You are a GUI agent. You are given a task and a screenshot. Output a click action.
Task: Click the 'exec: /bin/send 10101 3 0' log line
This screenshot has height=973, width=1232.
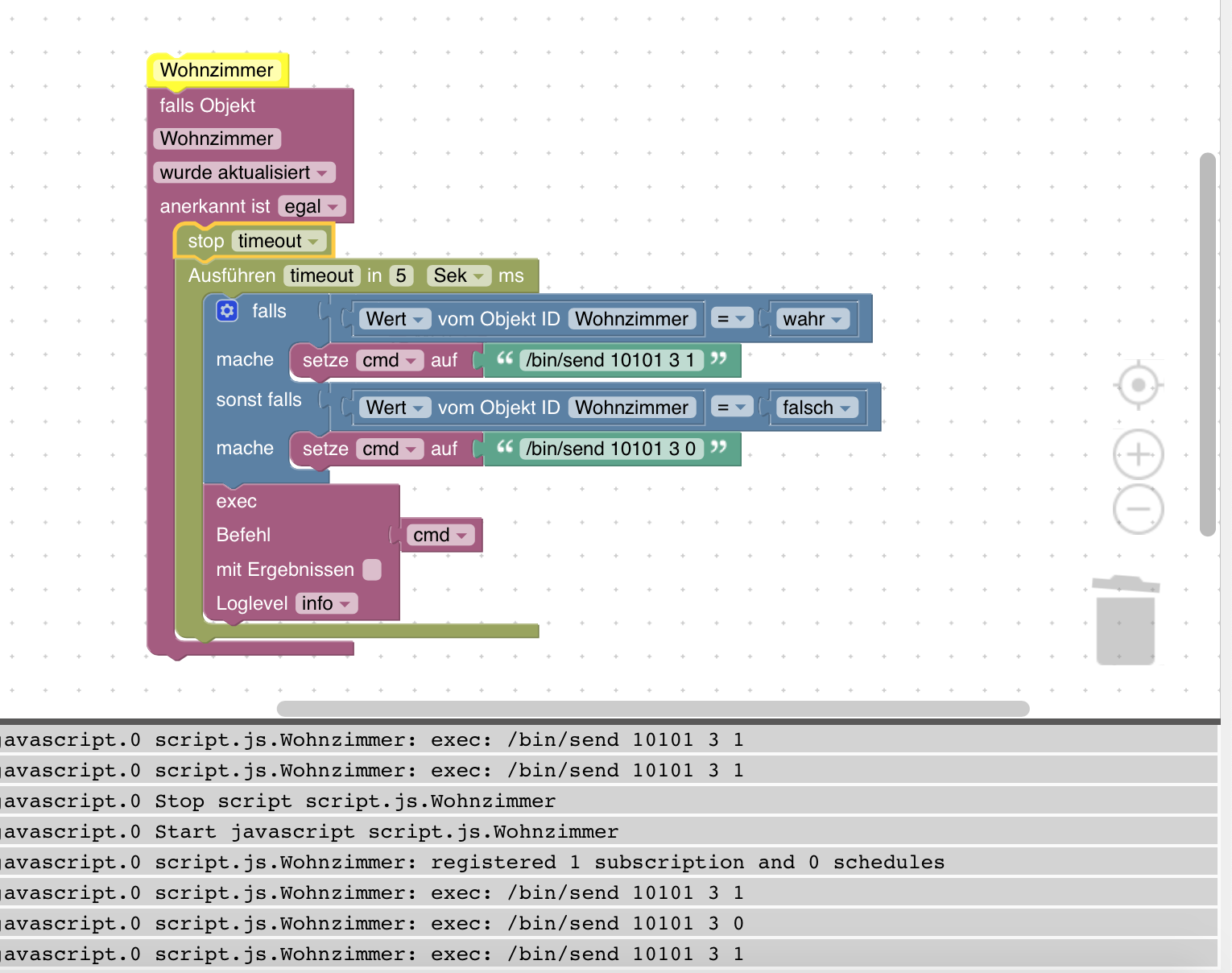pyautogui.click(x=609, y=923)
